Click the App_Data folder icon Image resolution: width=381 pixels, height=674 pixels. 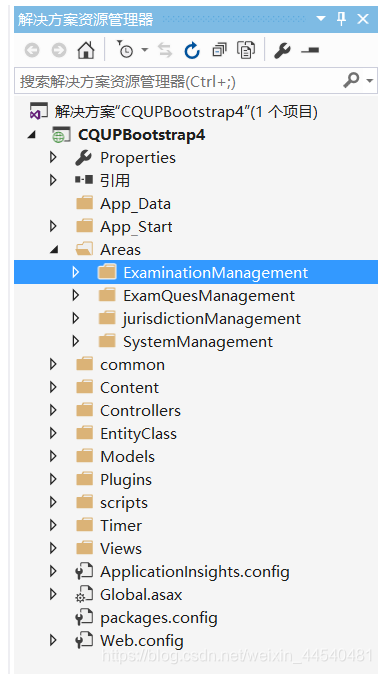tap(84, 203)
